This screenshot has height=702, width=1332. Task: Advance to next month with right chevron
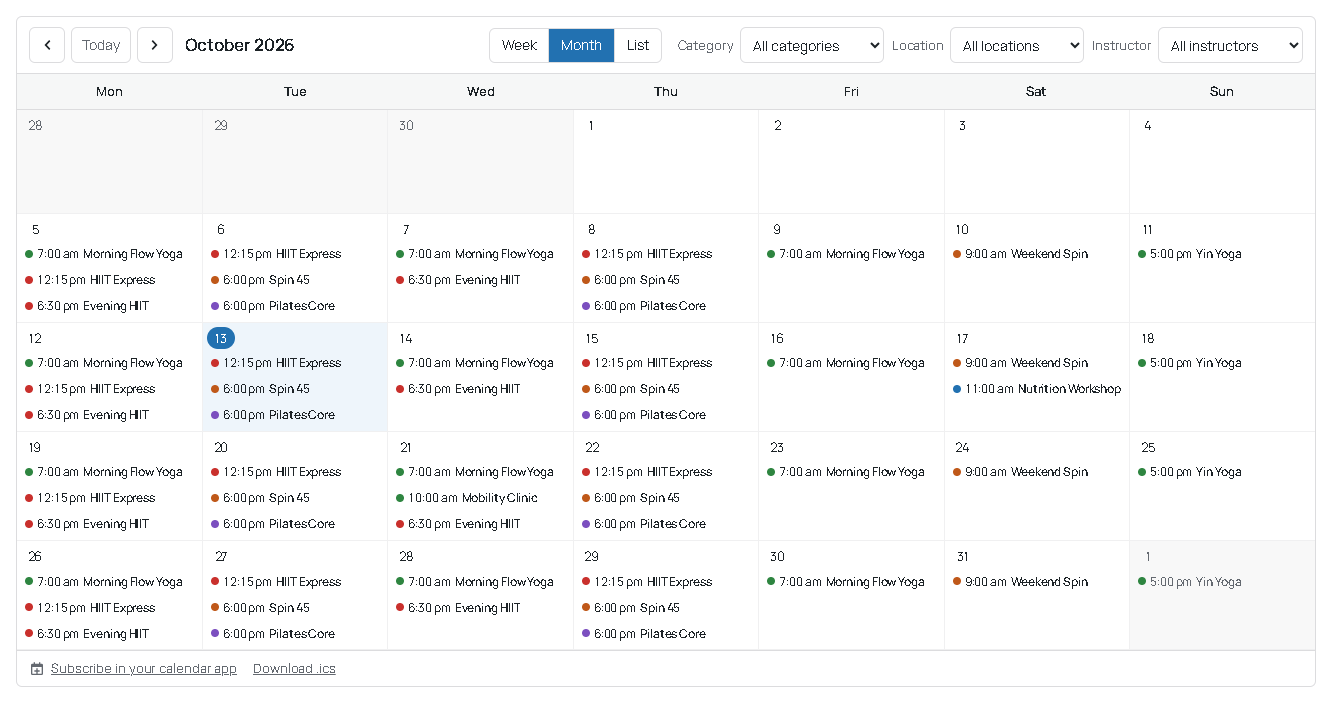155,45
